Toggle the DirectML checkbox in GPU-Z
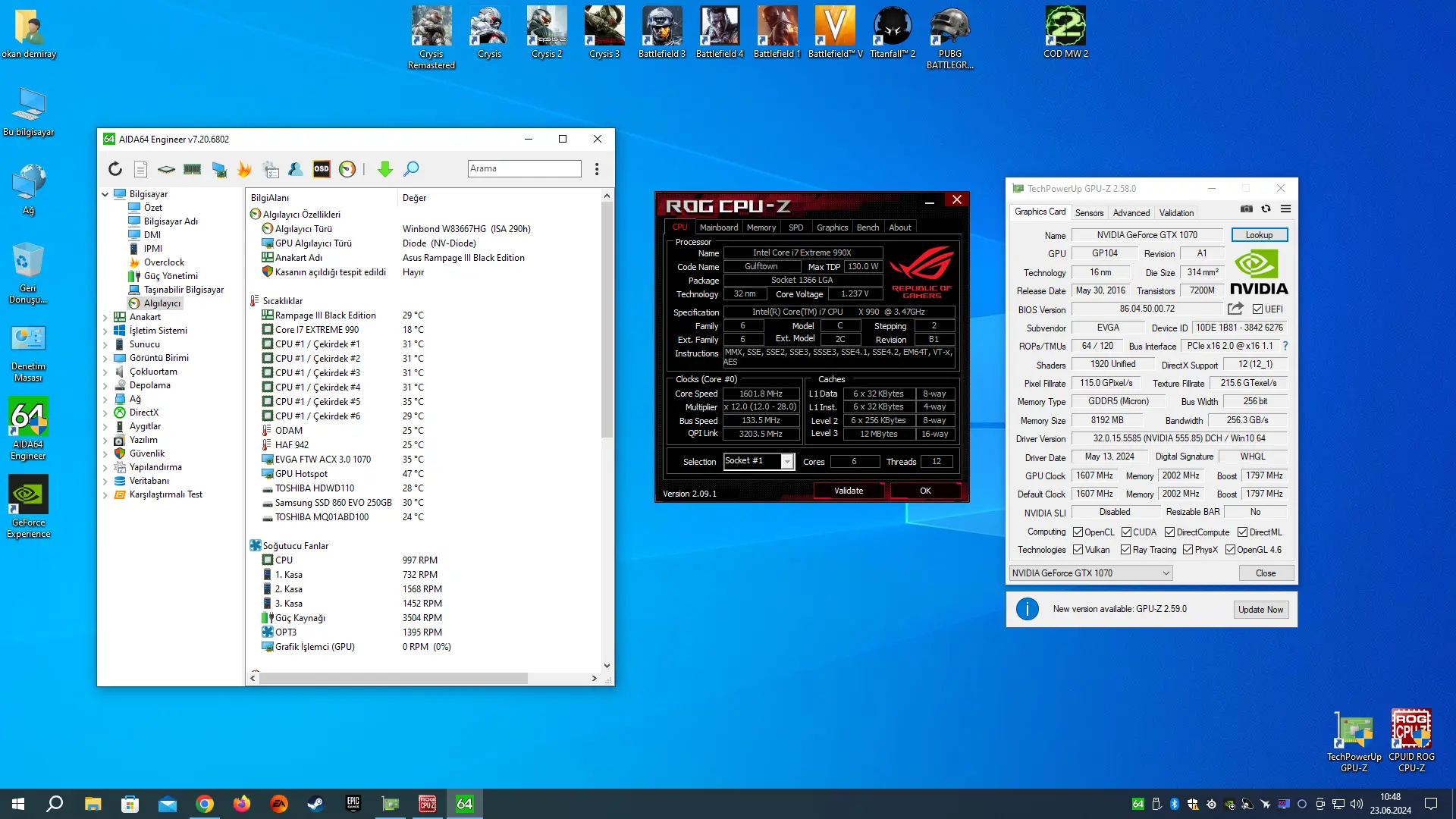 1242,532
